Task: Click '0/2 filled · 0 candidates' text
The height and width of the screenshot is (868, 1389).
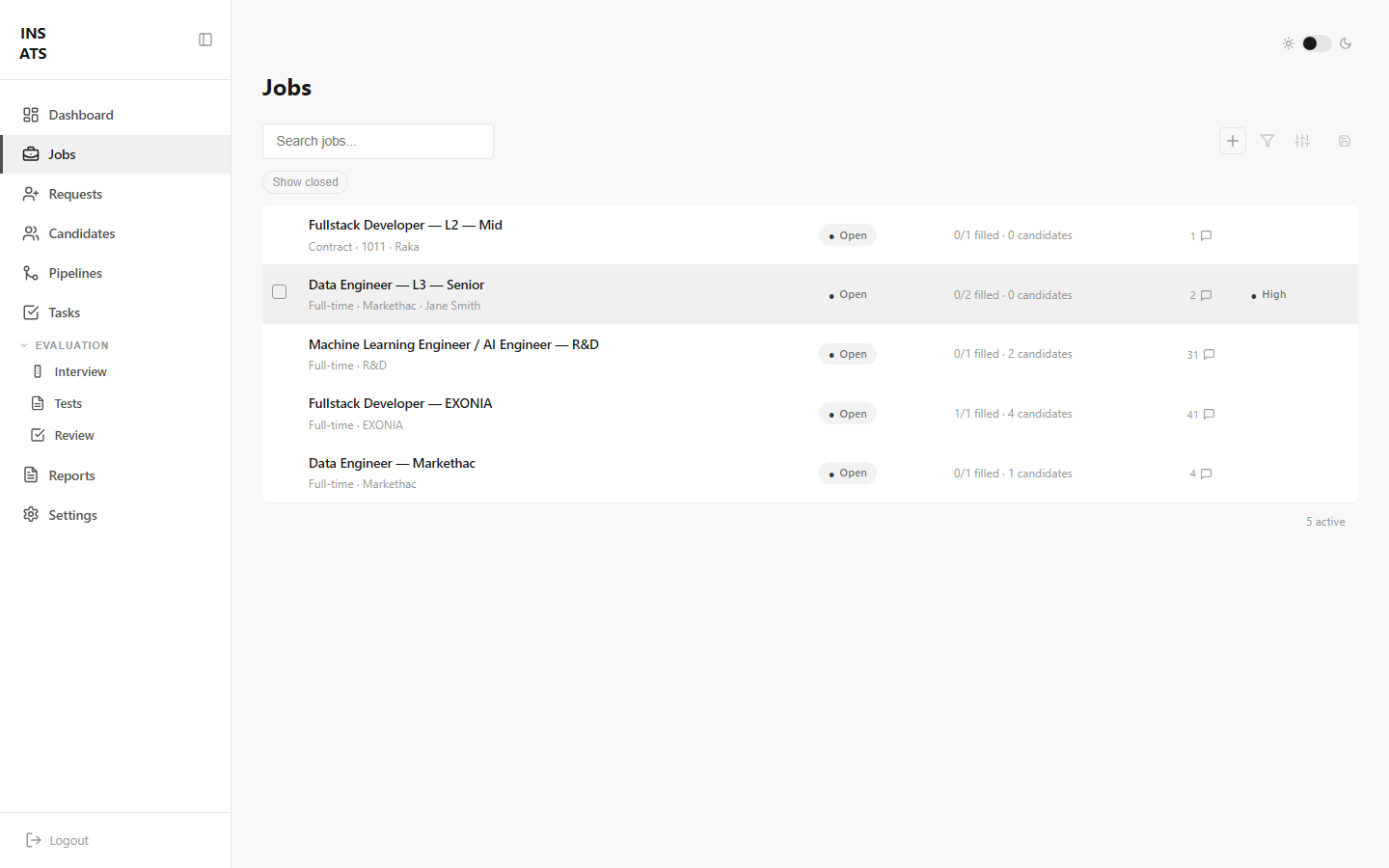Action: (x=1013, y=295)
